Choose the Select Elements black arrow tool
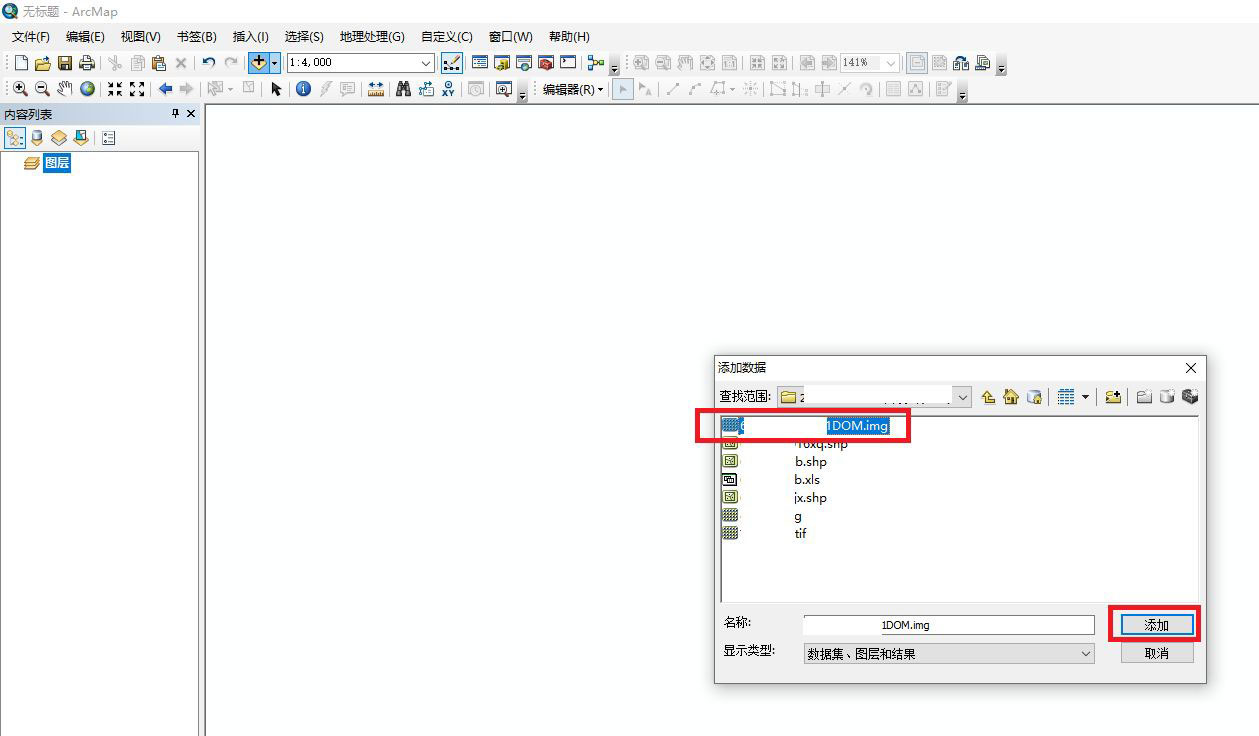1259x736 pixels. (277, 89)
